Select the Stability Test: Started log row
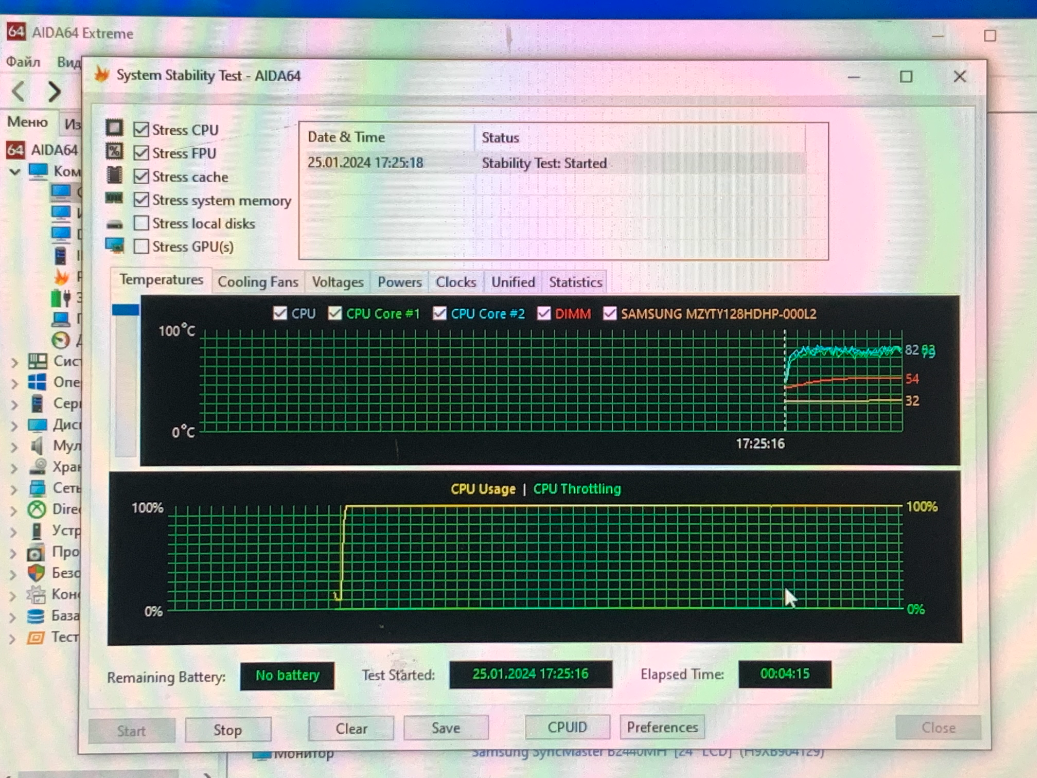This screenshot has width=1037, height=778. coord(556,163)
